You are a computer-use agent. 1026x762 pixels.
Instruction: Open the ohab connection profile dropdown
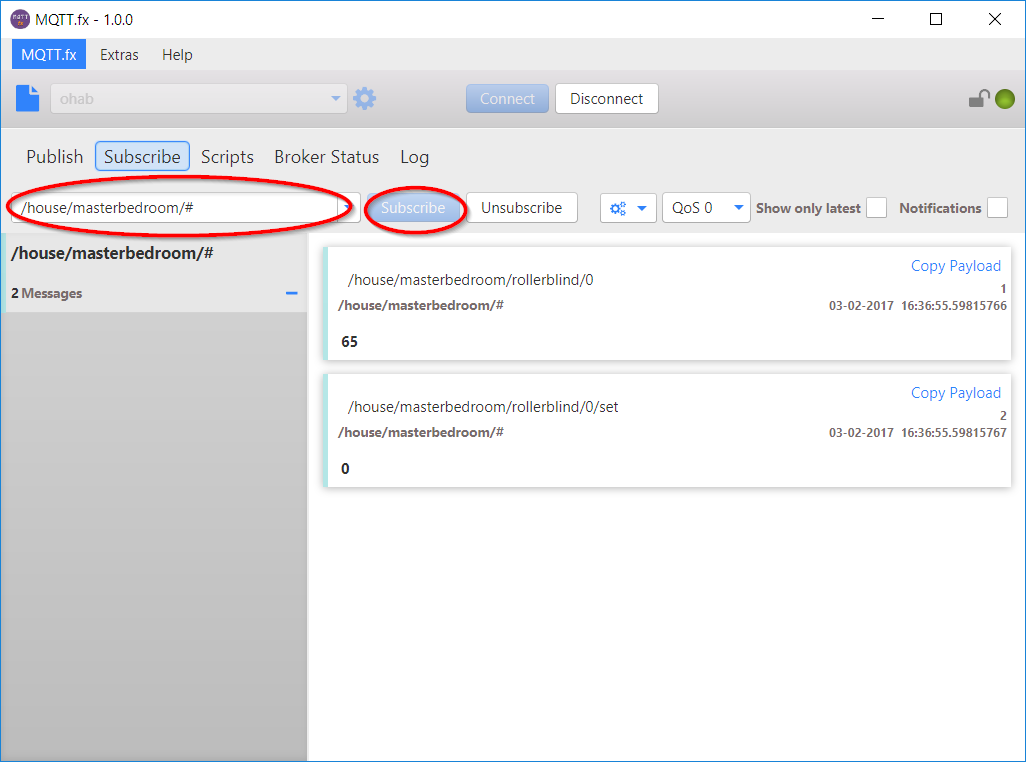point(199,99)
